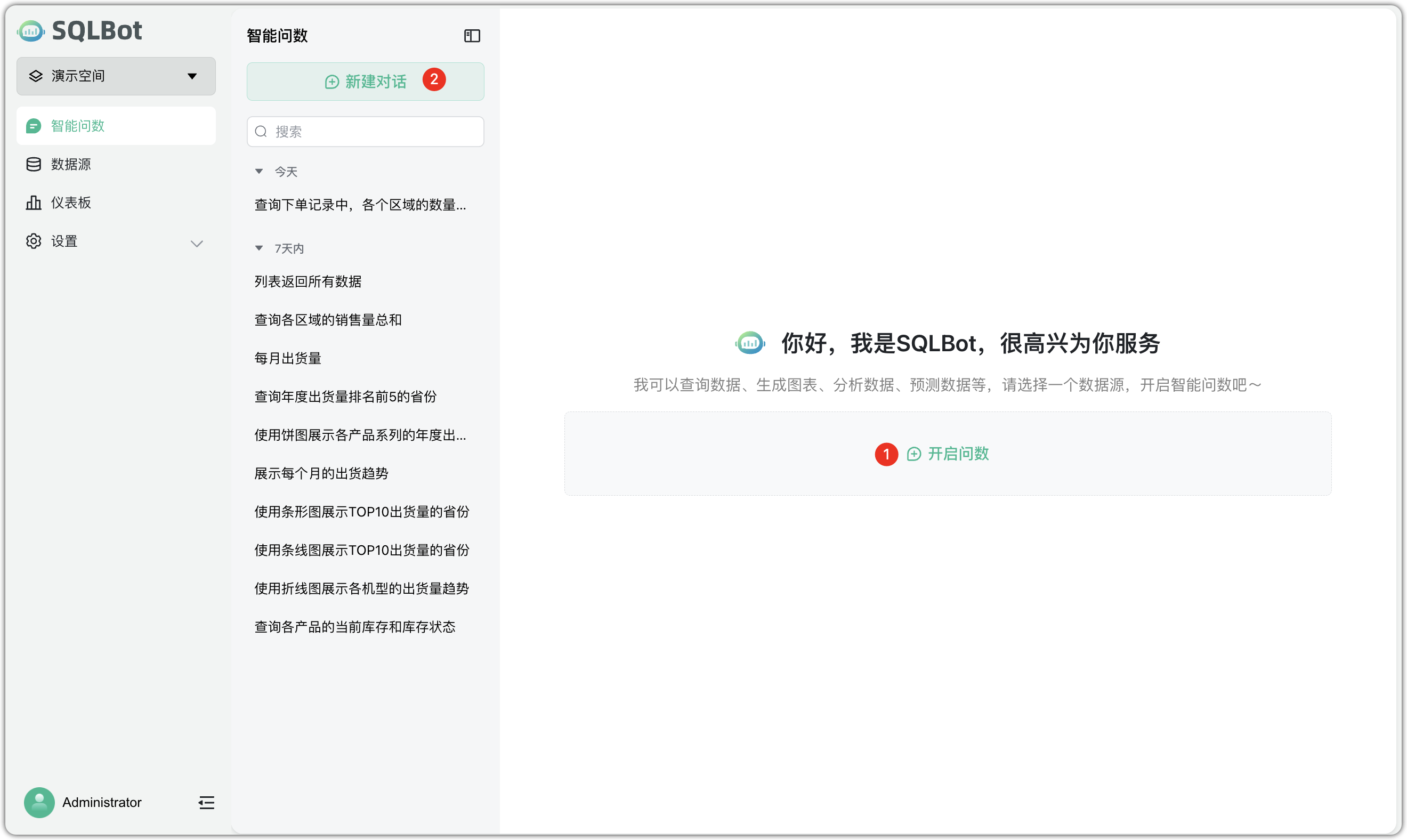Screen dimensions: 1407x840
Task: Click the search magnifier icon in search box
Action: (261, 131)
